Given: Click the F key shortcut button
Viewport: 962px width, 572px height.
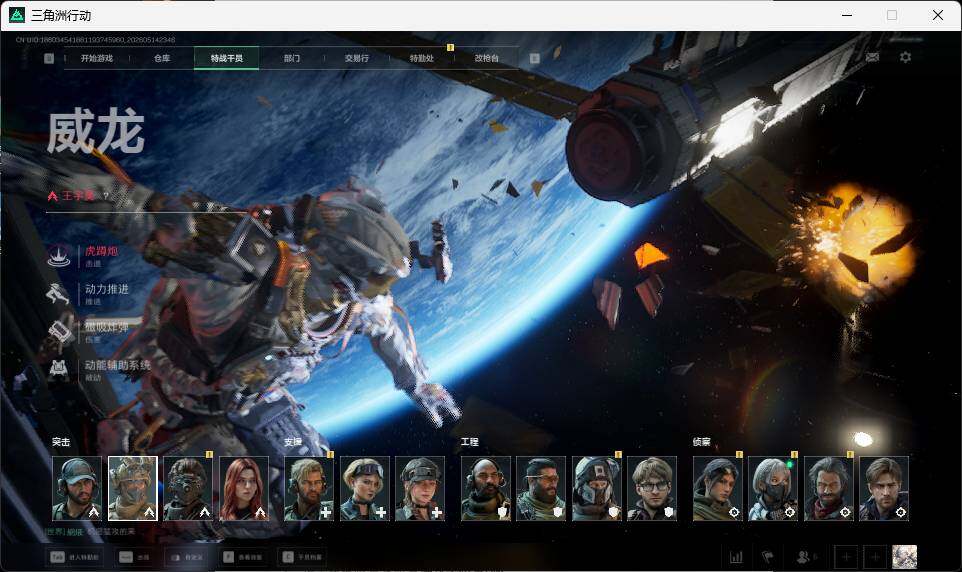Looking at the screenshot, I should [x=243, y=557].
